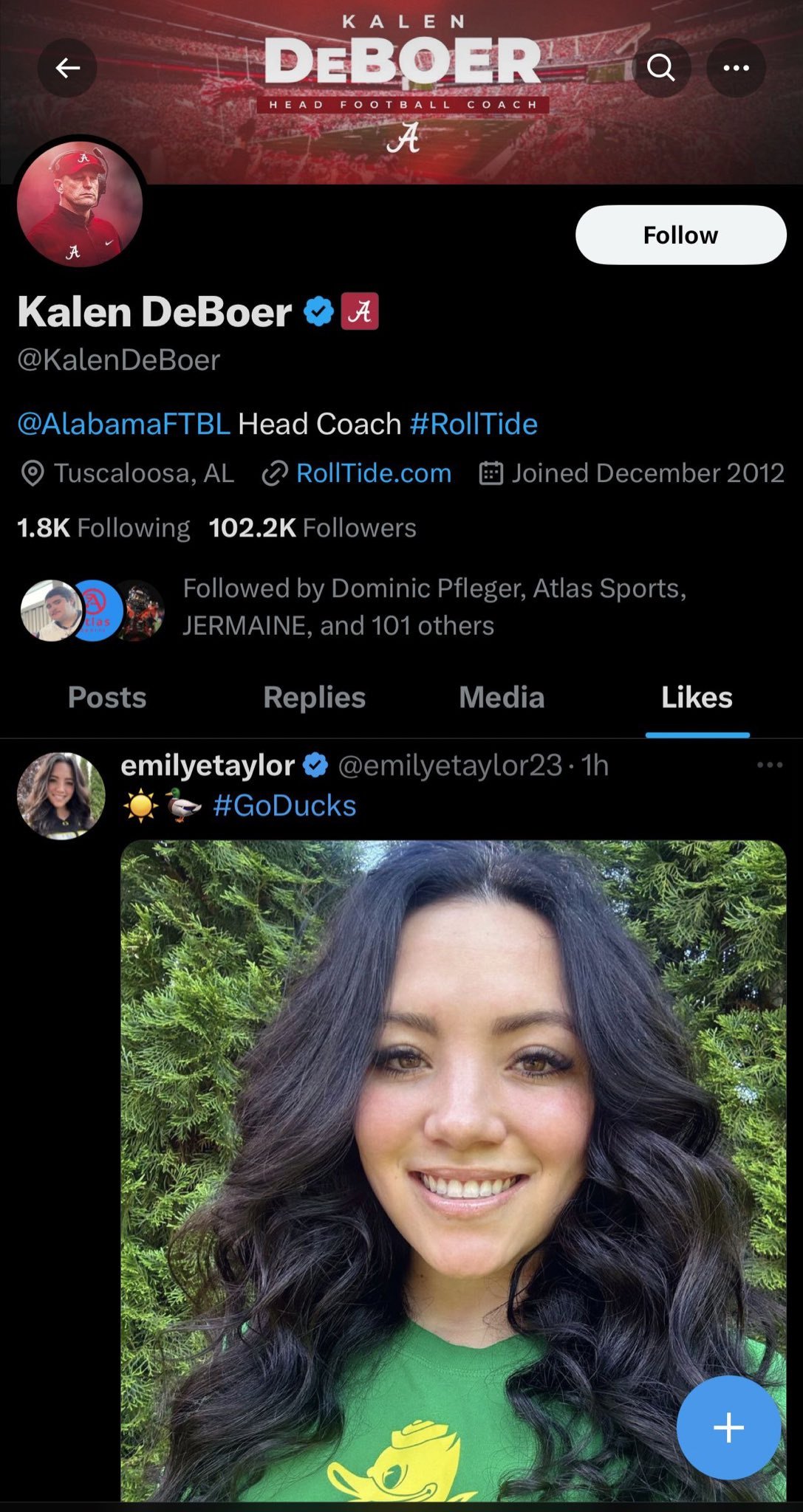View the 102.2K Followers list
Screen dimensions: 803x1512
click(x=312, y=528)
